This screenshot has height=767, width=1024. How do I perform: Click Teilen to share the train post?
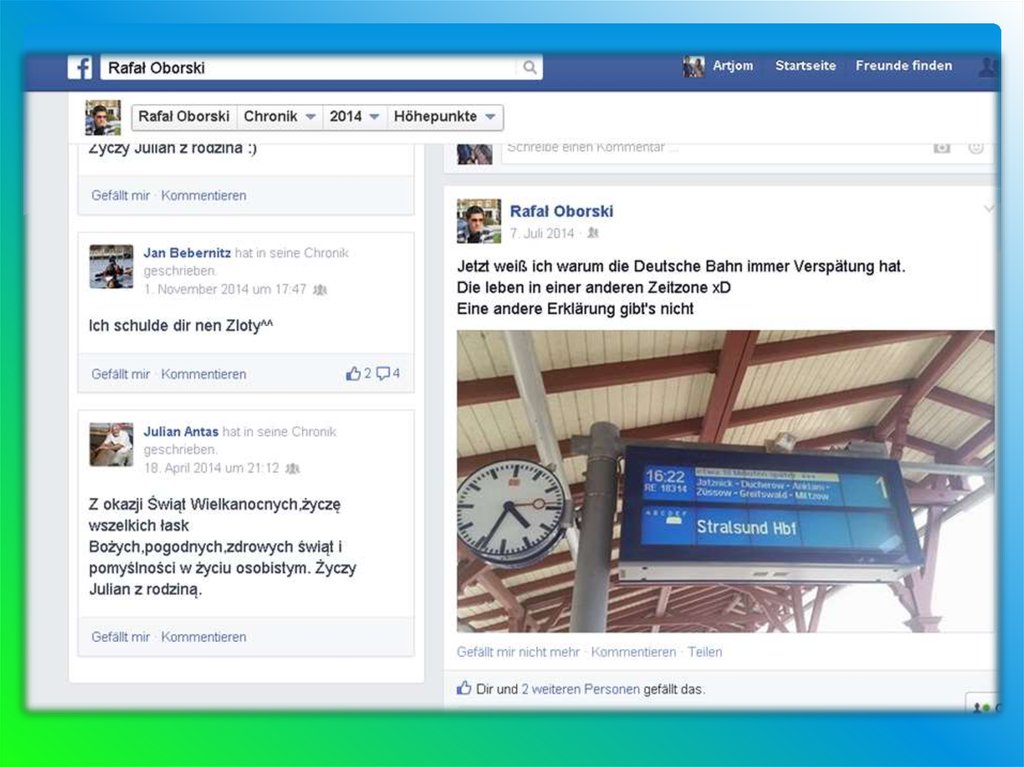[704, 652]
